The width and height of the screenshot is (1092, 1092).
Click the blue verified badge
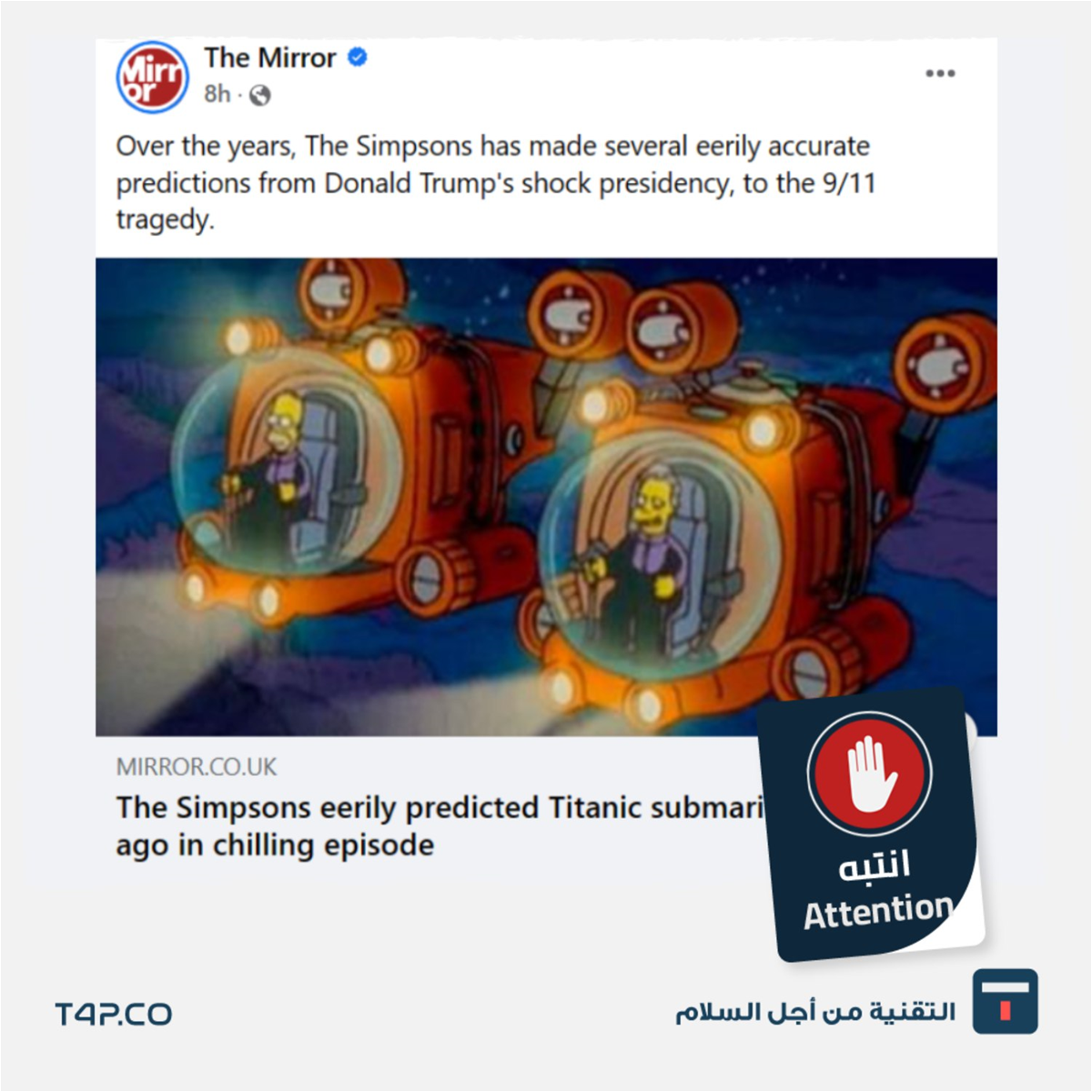358,57
